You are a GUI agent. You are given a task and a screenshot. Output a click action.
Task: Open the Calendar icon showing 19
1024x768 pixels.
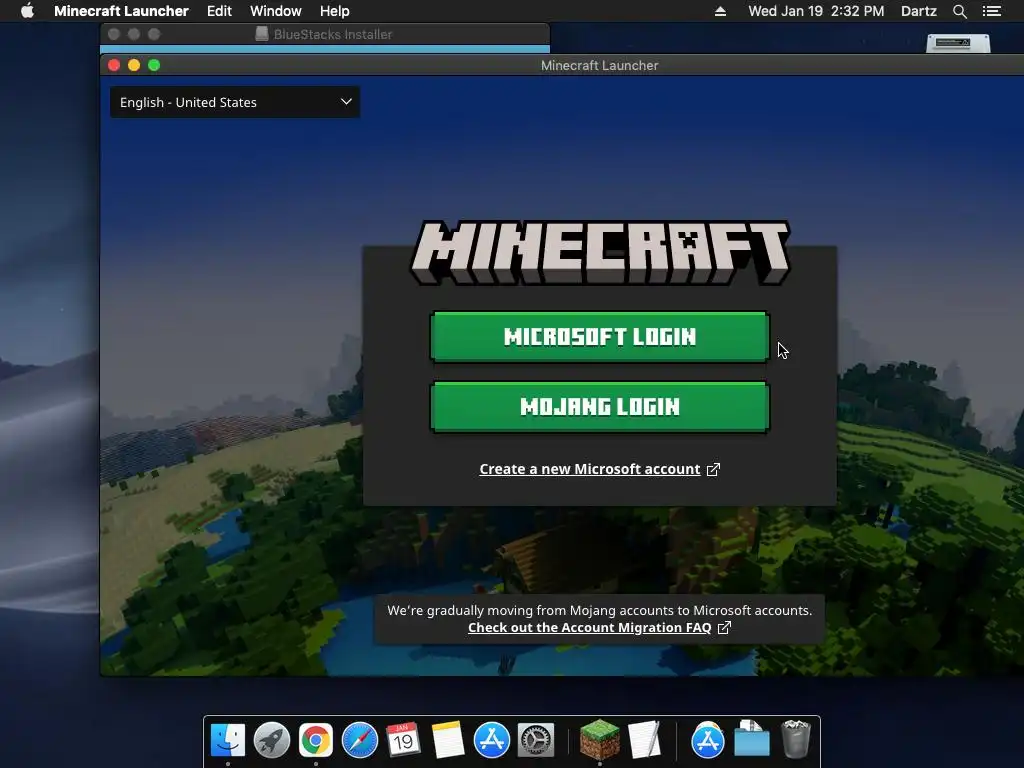coord(403,740)
